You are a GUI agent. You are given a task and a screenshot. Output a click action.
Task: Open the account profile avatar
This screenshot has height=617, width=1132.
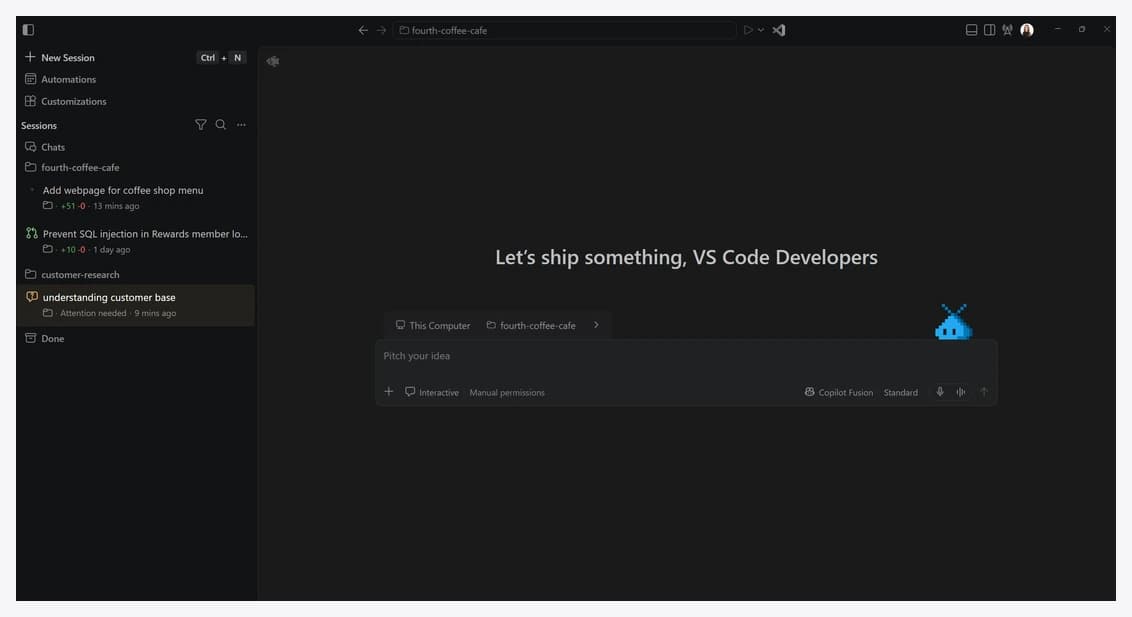point(1027,30)
